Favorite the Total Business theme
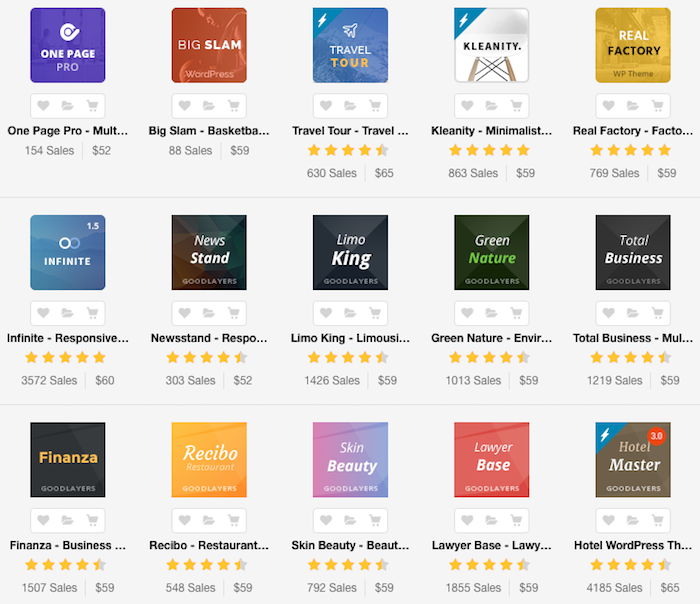700x604 pixels. click(x=609, y=313)
